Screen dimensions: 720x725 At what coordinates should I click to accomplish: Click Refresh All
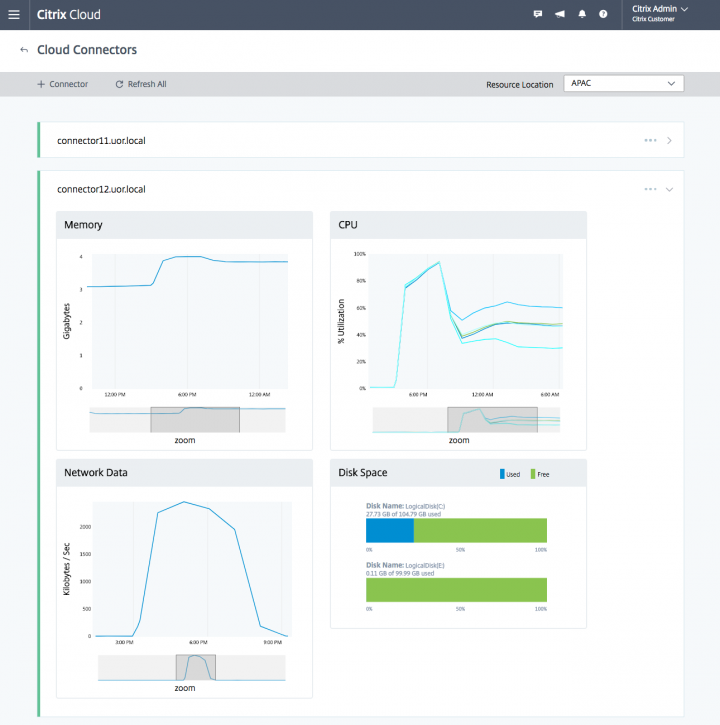coord(141,84)
